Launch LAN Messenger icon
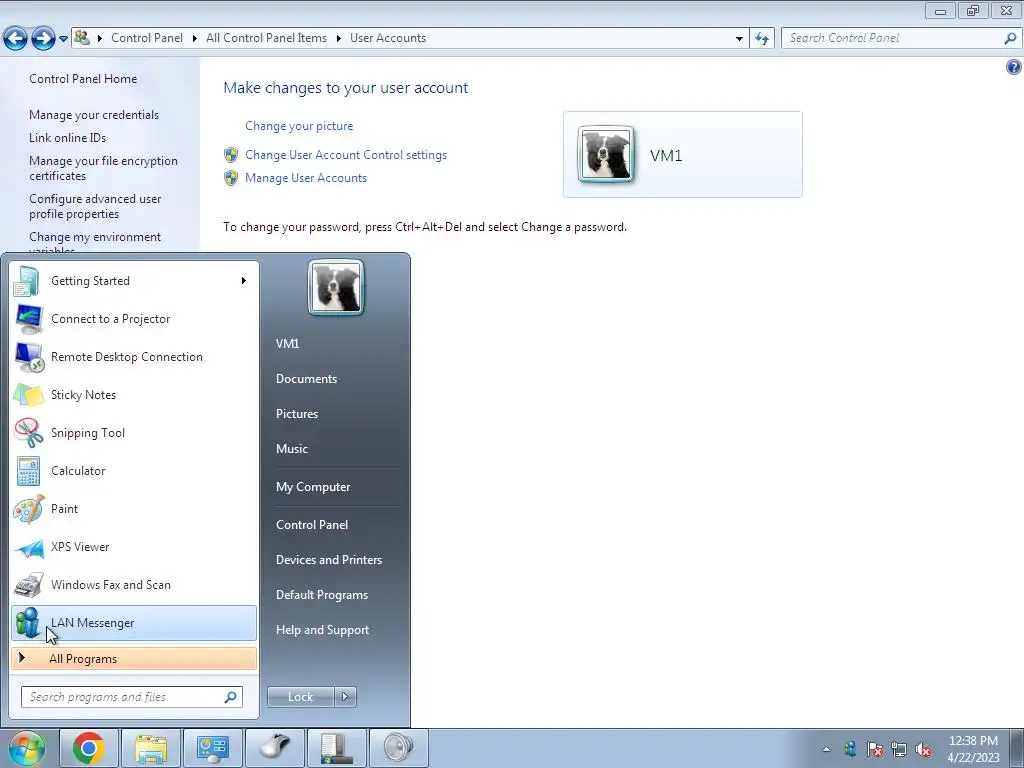Image resolution: width=1024 pixels, height=768 pixels. pos(28,622)
